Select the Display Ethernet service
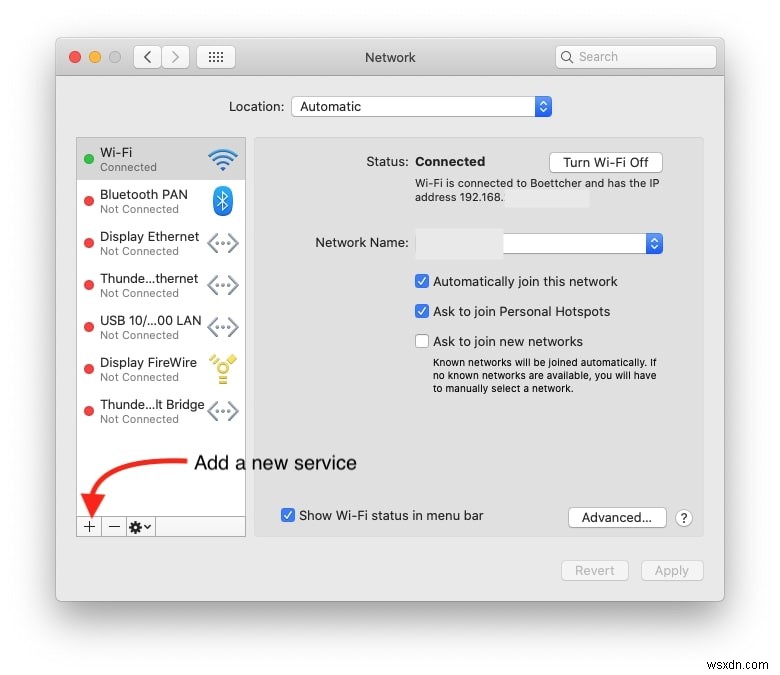The width and height of the screenshot is (780, 675). (161, 243)
